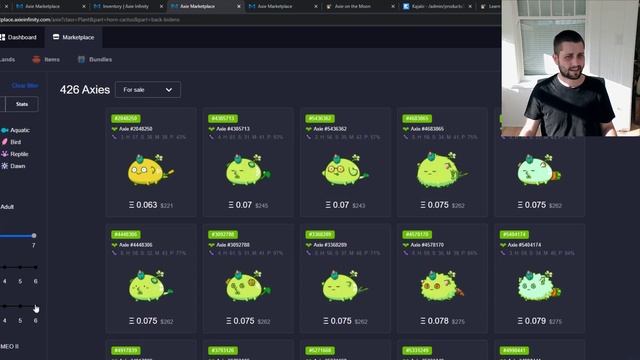The width and height of the screenshot is (640, 360).
Task: Open Axie #4578170 listing at 0.078
Action: pos(442,278)
